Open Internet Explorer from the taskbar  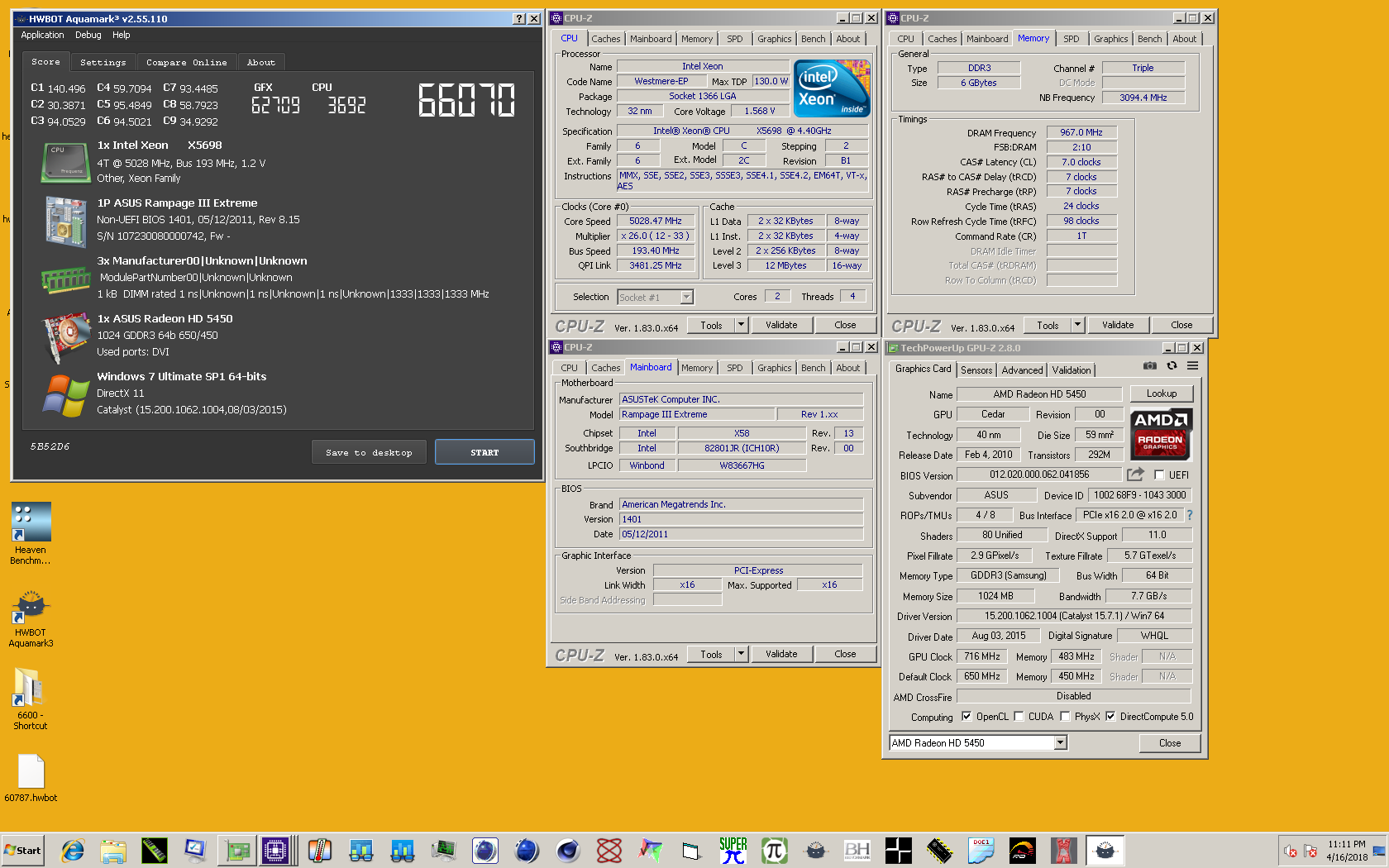point(73,850)
